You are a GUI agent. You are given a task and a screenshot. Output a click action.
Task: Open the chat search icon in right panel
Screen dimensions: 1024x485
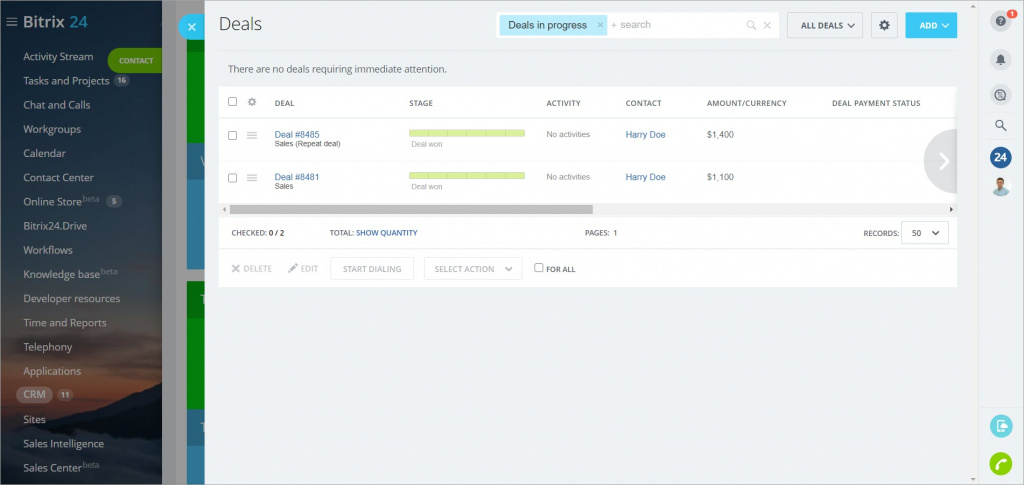coord(1000,95)
